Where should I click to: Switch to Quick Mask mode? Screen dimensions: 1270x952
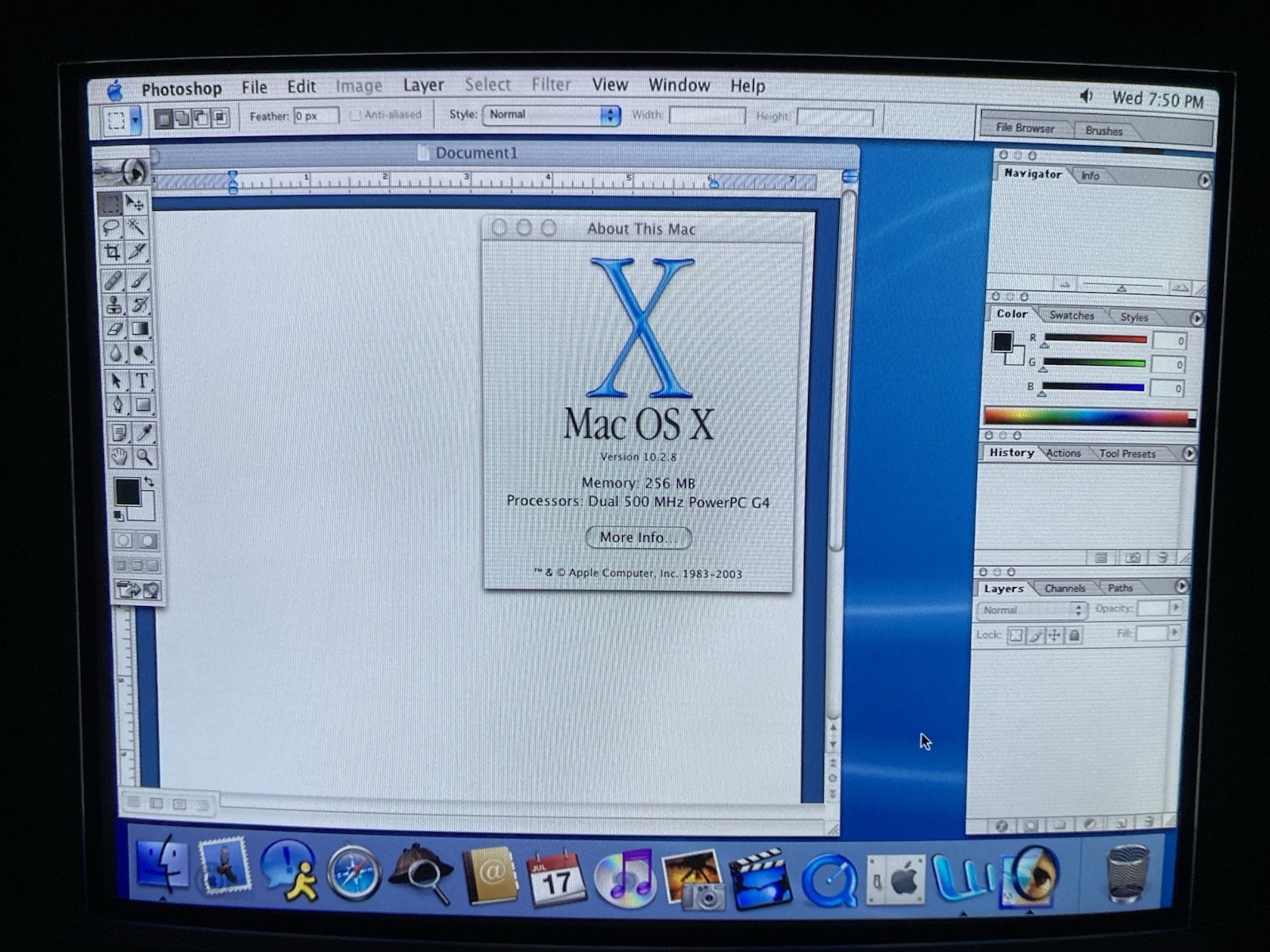(148, 540)
